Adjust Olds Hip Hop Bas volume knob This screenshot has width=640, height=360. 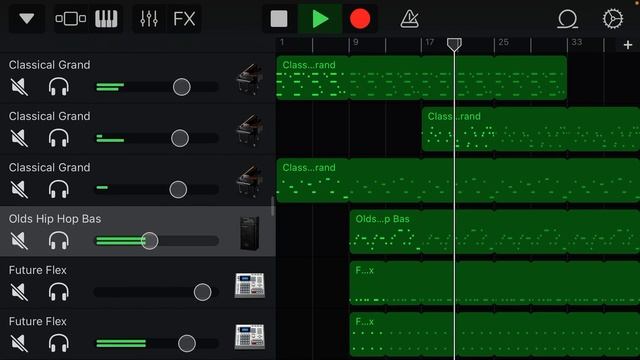[x=150, y=241]
